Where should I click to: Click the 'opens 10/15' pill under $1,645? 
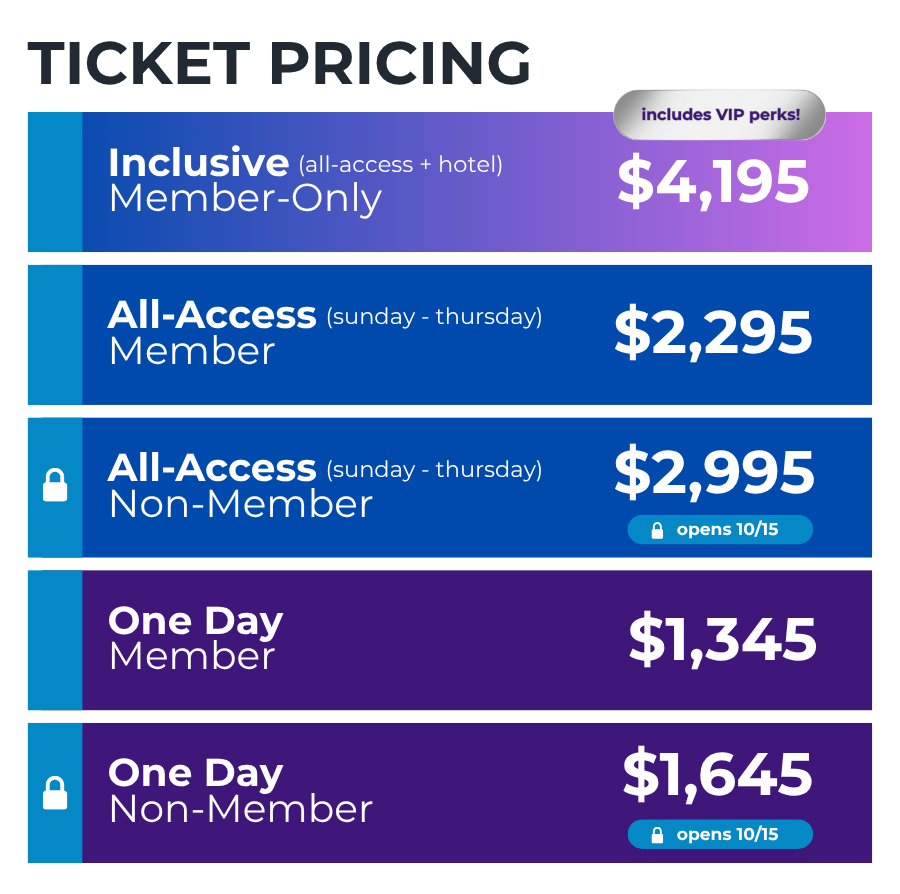point(720,834)
